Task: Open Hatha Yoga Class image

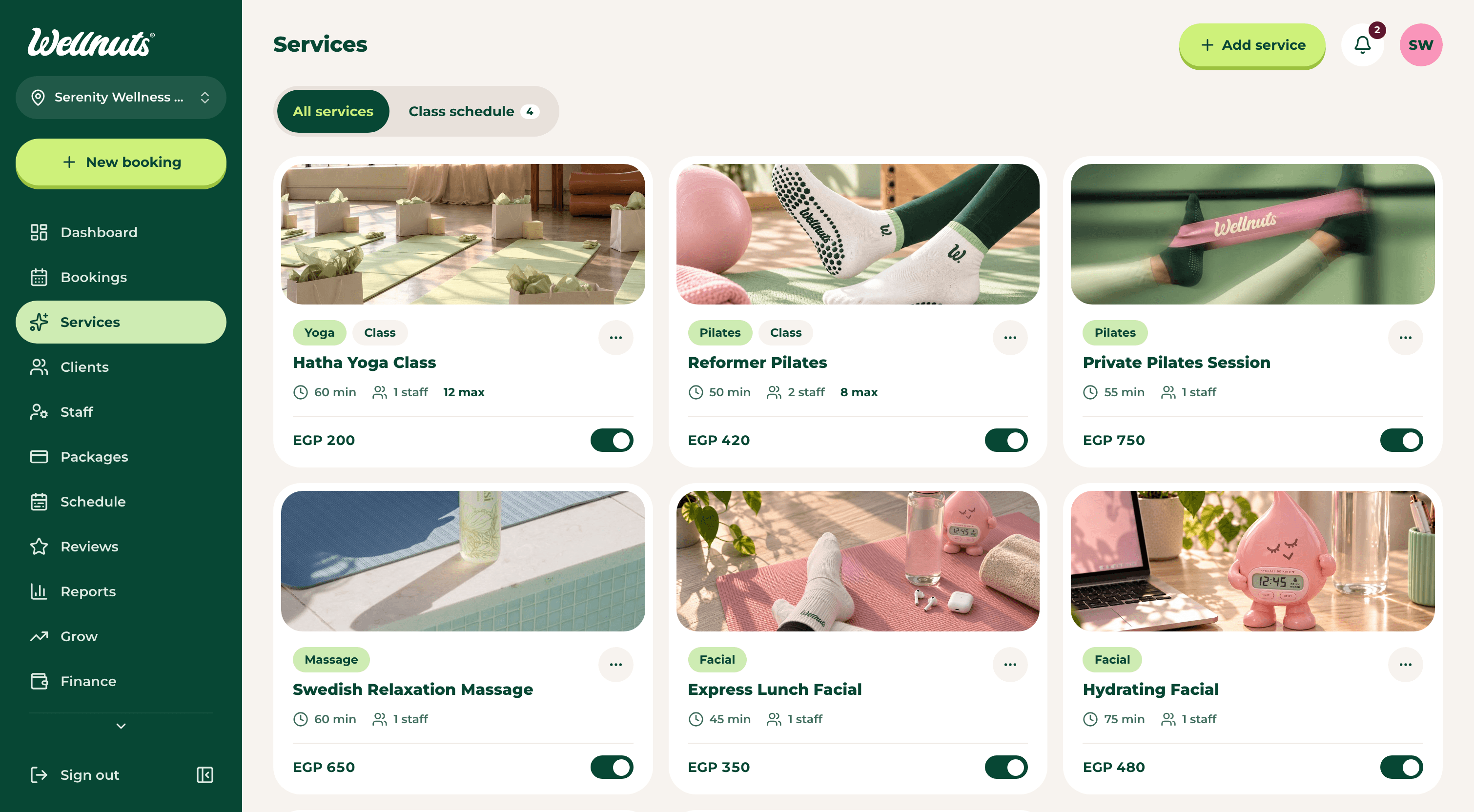Action: tap(463, 234)
